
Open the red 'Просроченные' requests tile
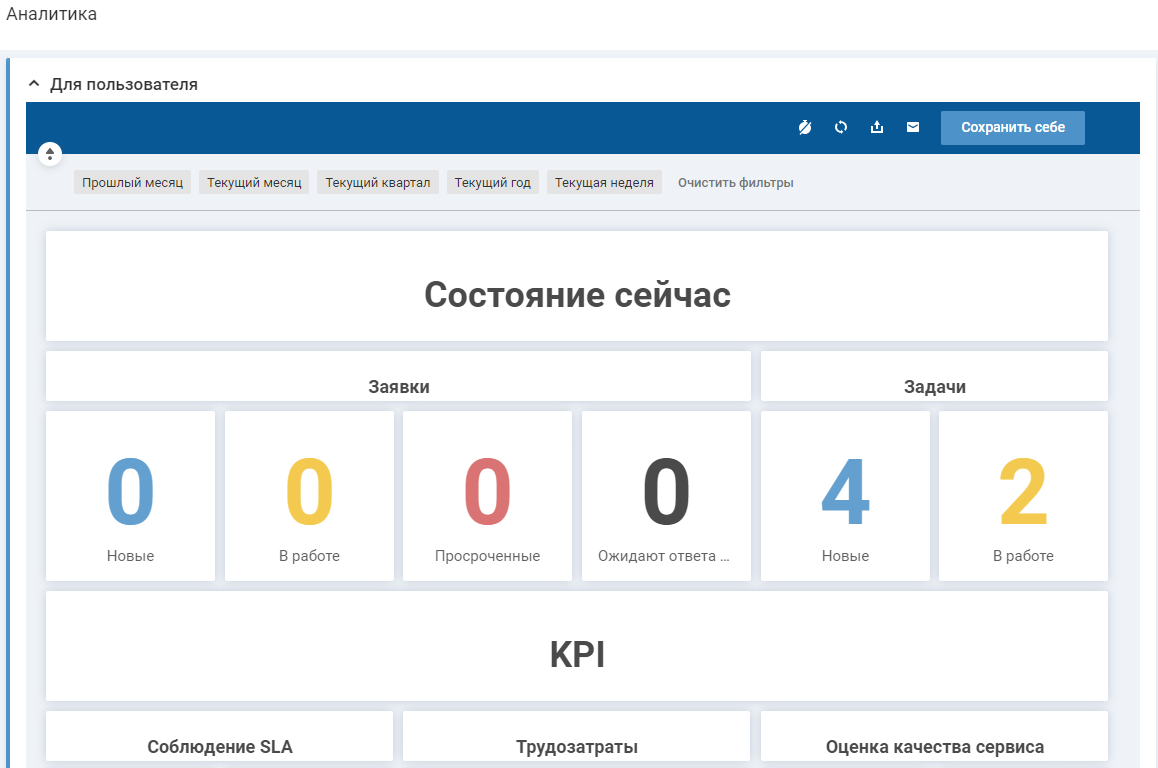pos(487,496)
